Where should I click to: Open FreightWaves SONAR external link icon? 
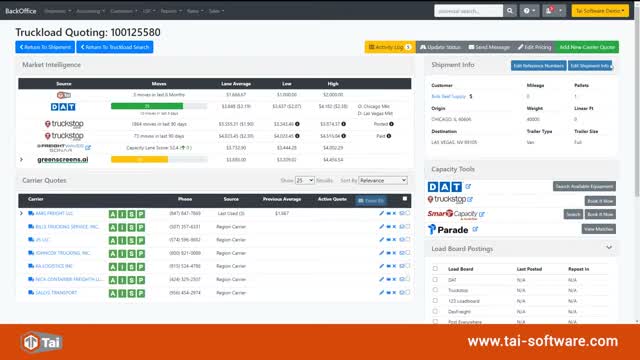[x=88, y=147]
